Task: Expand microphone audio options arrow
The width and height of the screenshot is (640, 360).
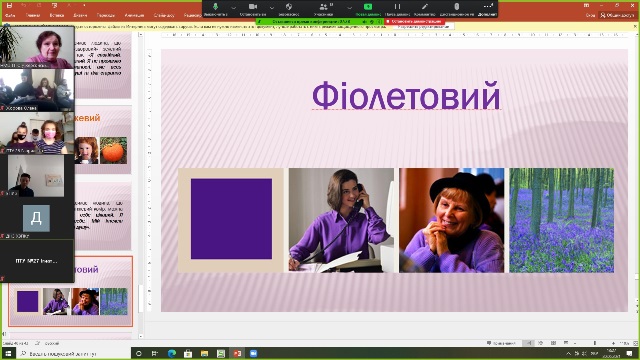Action: coord(233,7)
